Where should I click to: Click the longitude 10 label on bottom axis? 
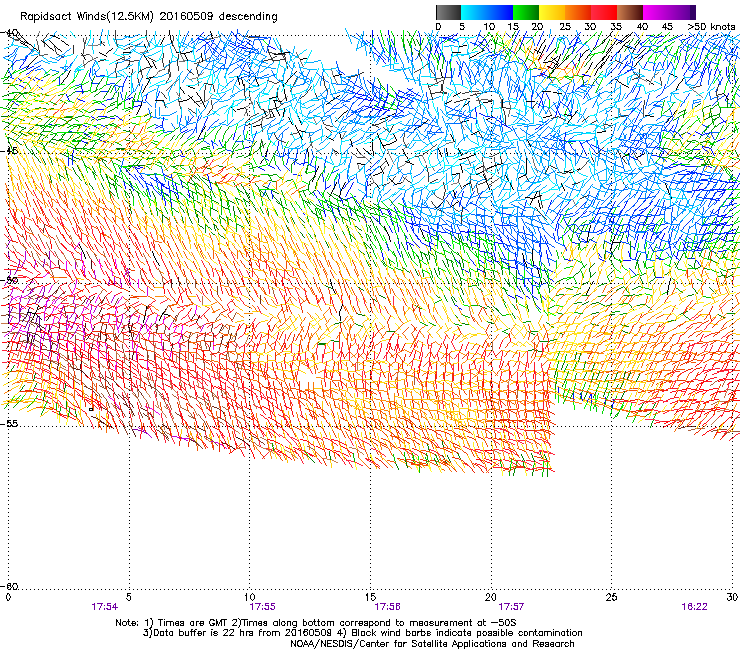pos(249,598)
